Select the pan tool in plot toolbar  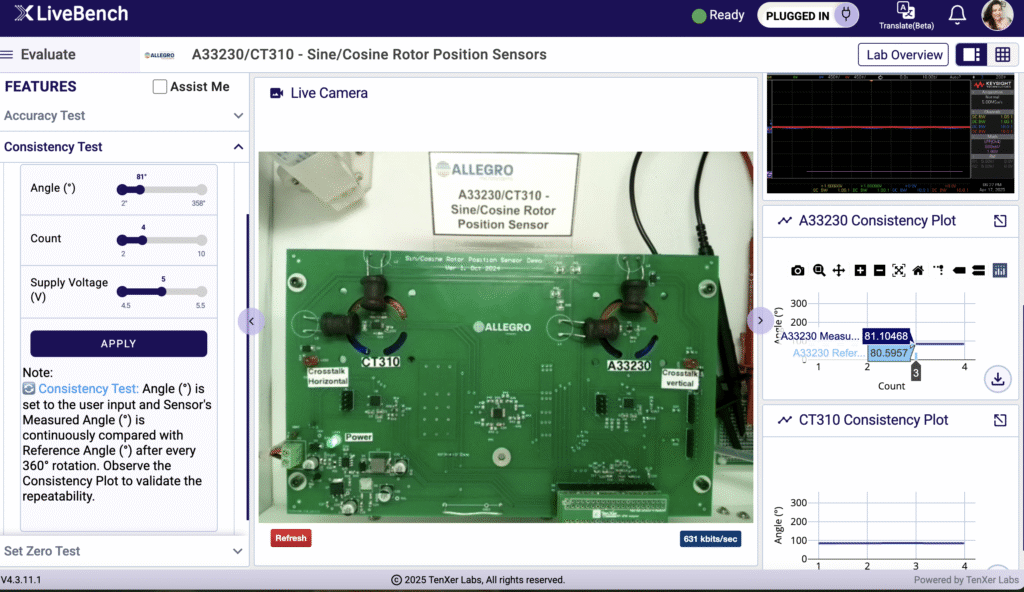839,270
